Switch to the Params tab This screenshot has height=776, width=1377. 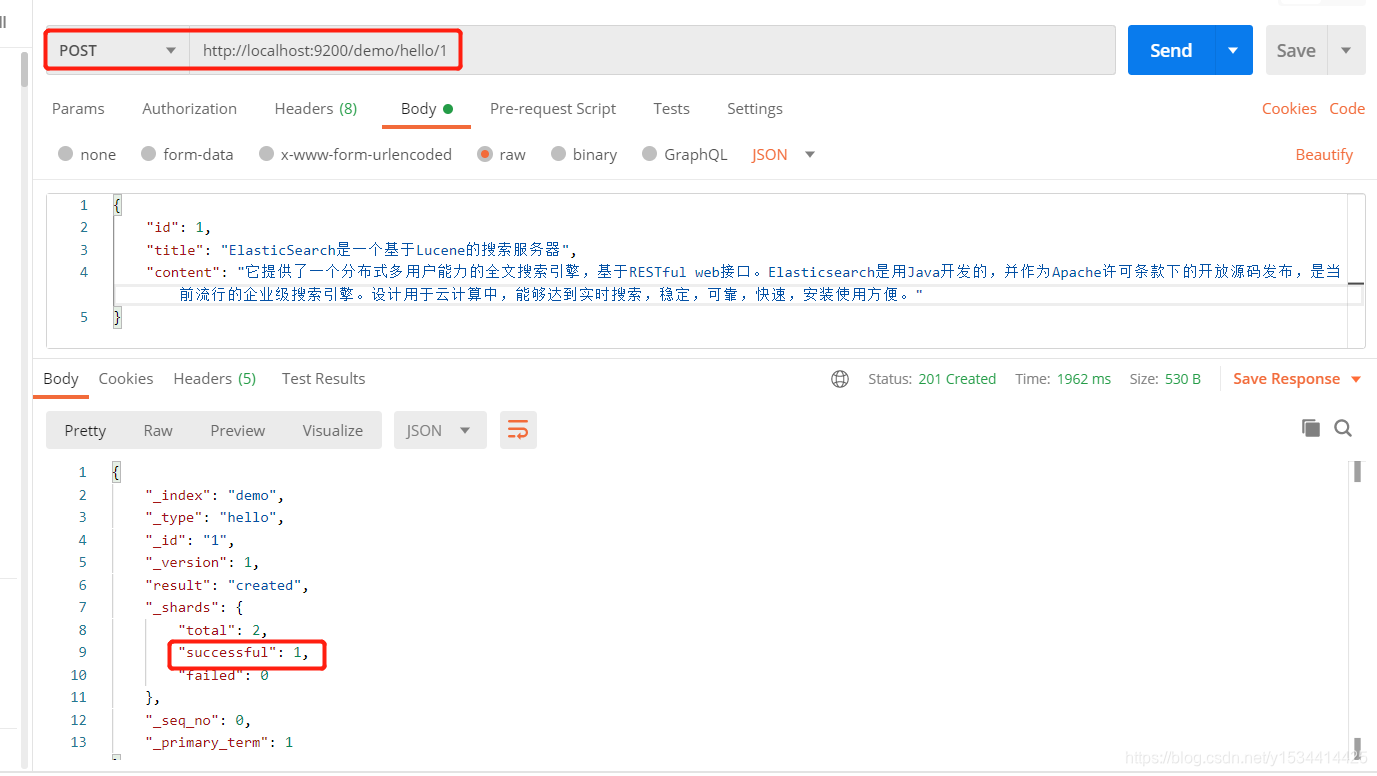[78, 108]
